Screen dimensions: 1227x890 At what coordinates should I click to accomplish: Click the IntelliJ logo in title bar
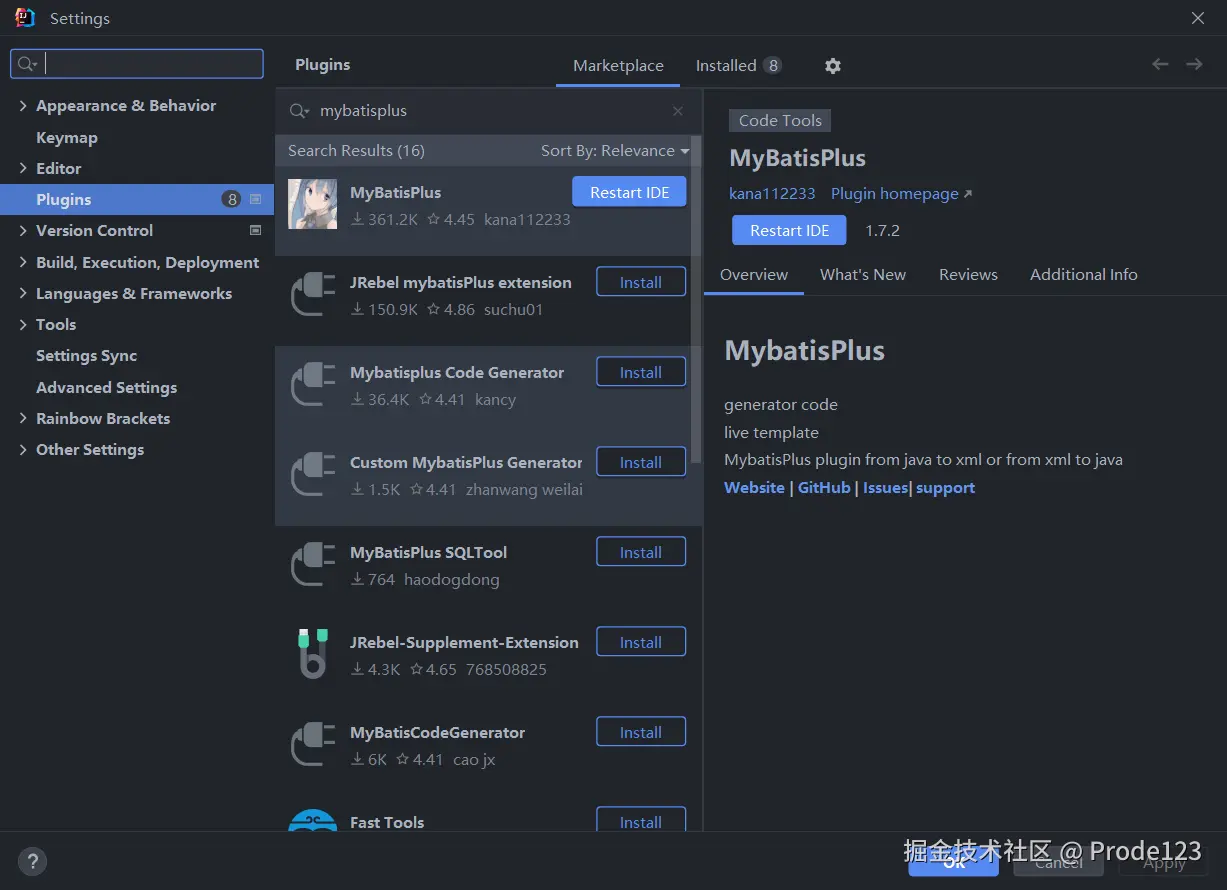(25, 17)
